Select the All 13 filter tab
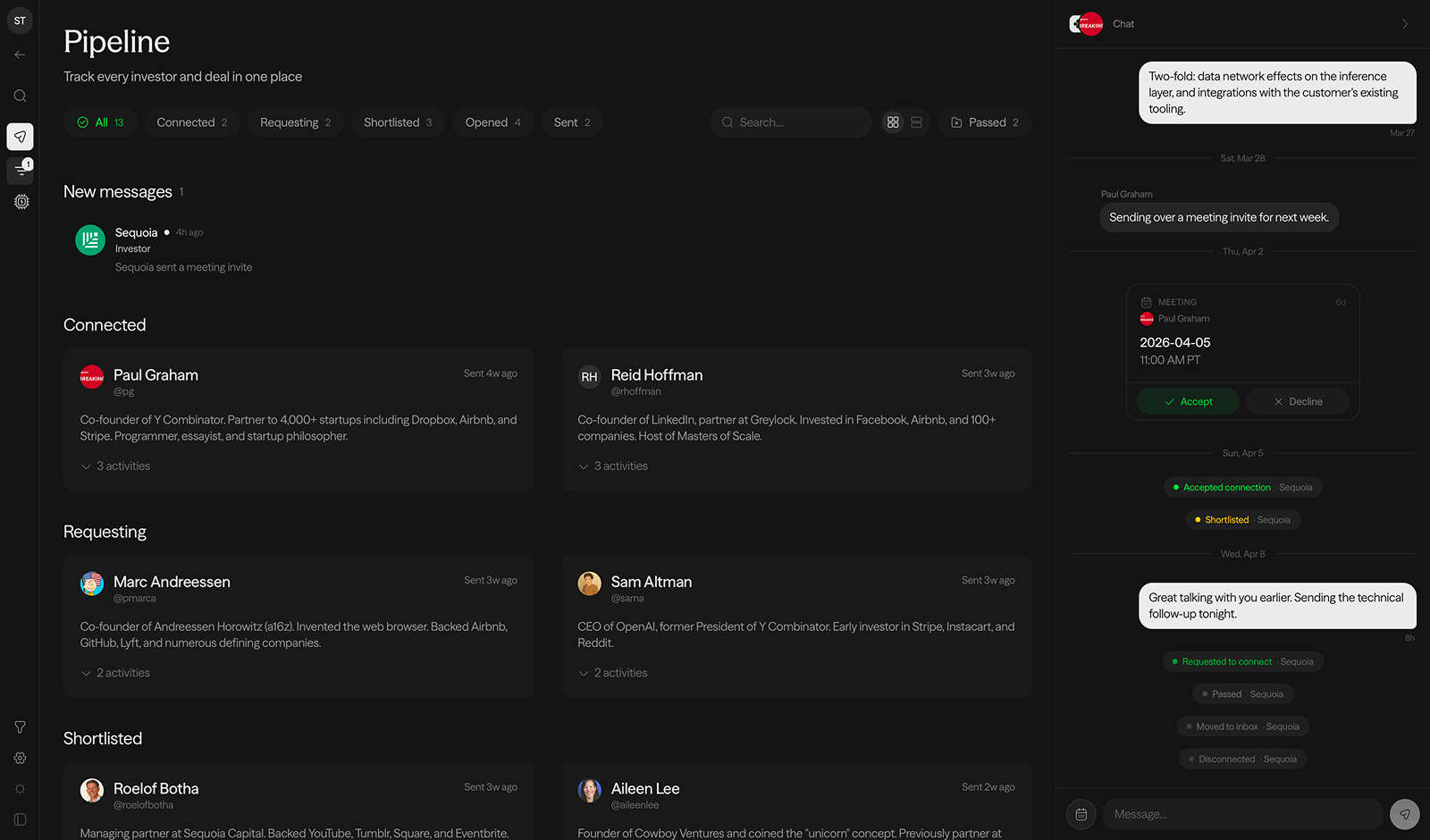 (x=100, y=122)
